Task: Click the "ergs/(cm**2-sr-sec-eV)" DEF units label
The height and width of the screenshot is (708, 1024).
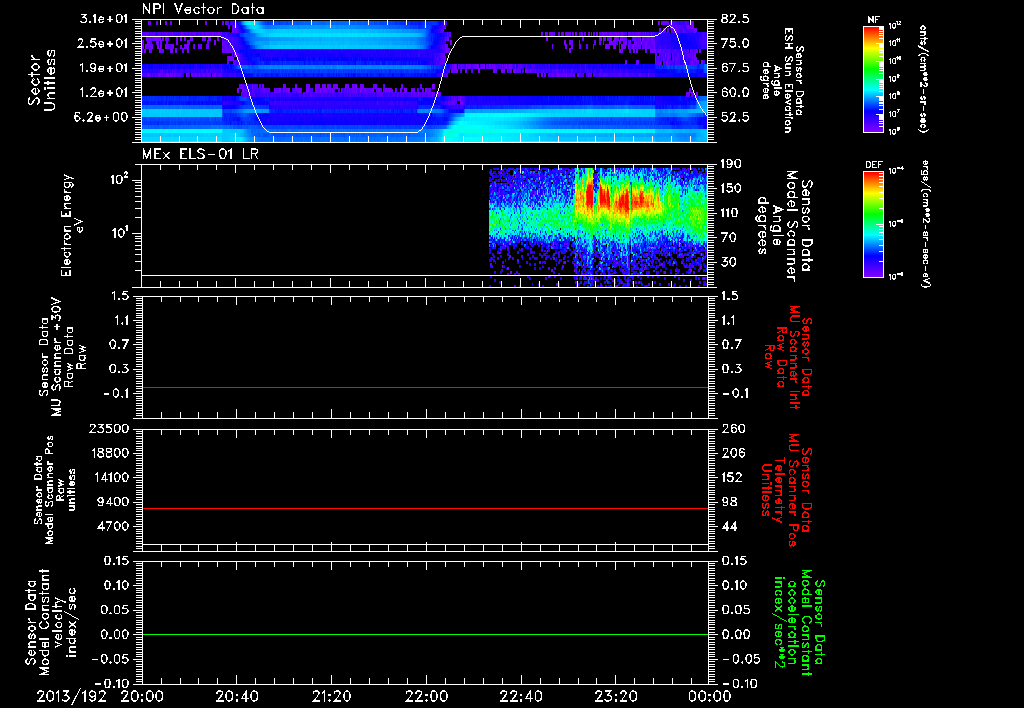Action: pyautogui.click(x=925, y=223)
